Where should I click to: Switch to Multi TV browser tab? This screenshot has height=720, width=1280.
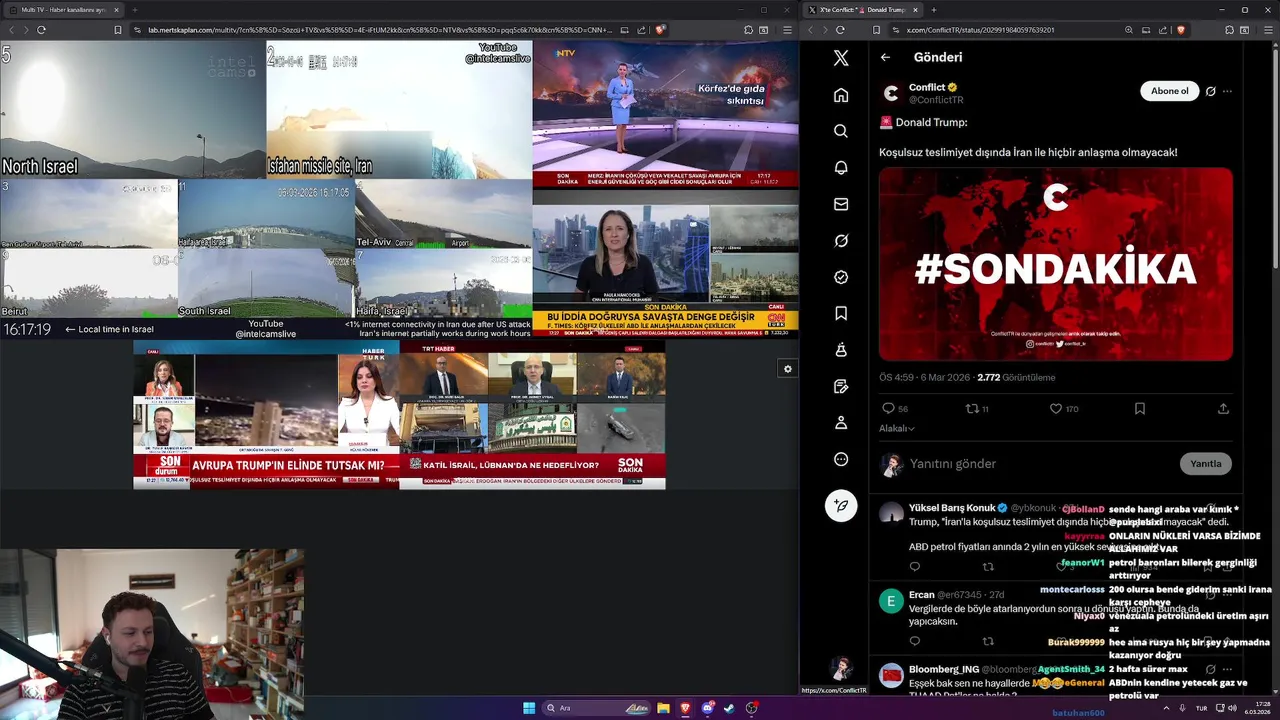tap(66, 10)
